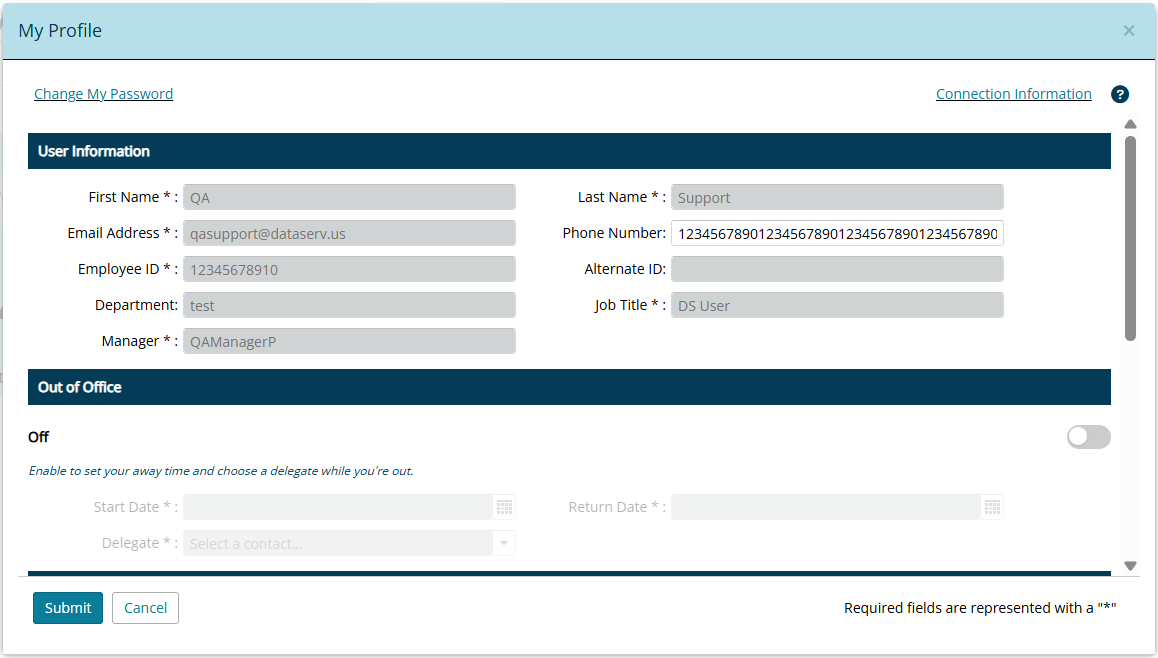Expand the Delegate contact dropdown
The width and height of the screenshot is (1158, 658).
504,544
